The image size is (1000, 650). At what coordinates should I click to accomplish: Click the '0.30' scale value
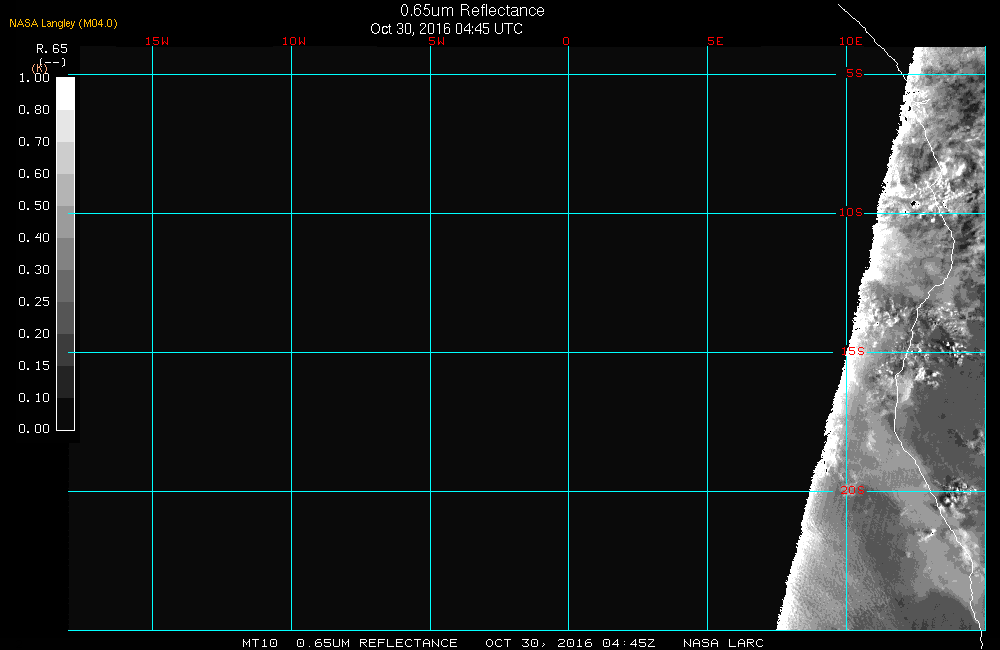pos(34,270)
